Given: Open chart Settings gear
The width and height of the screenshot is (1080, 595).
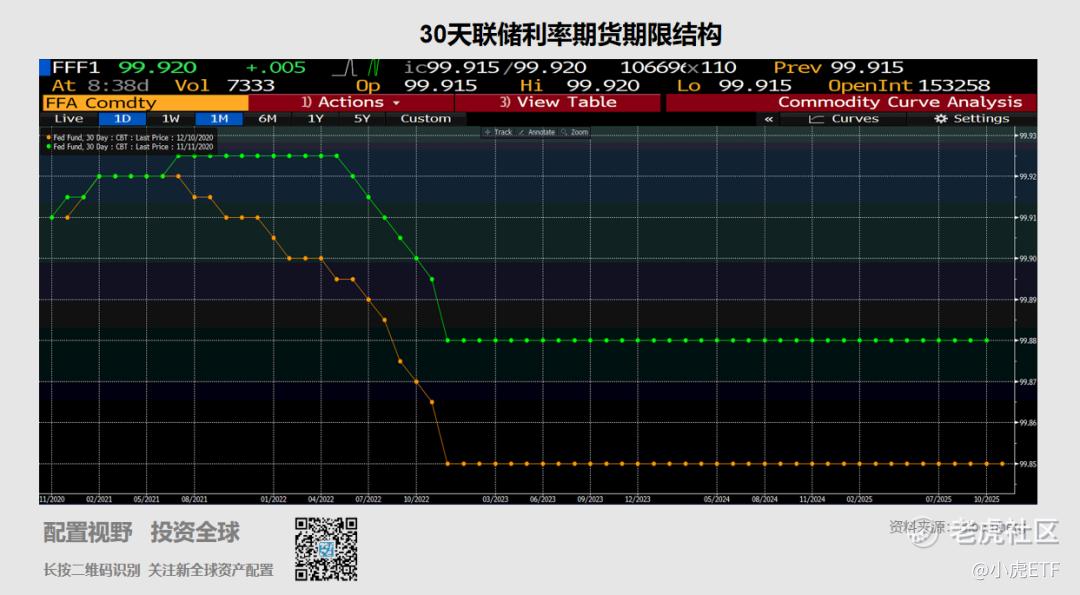Looking at the screenshot, I should pos(971,118).
